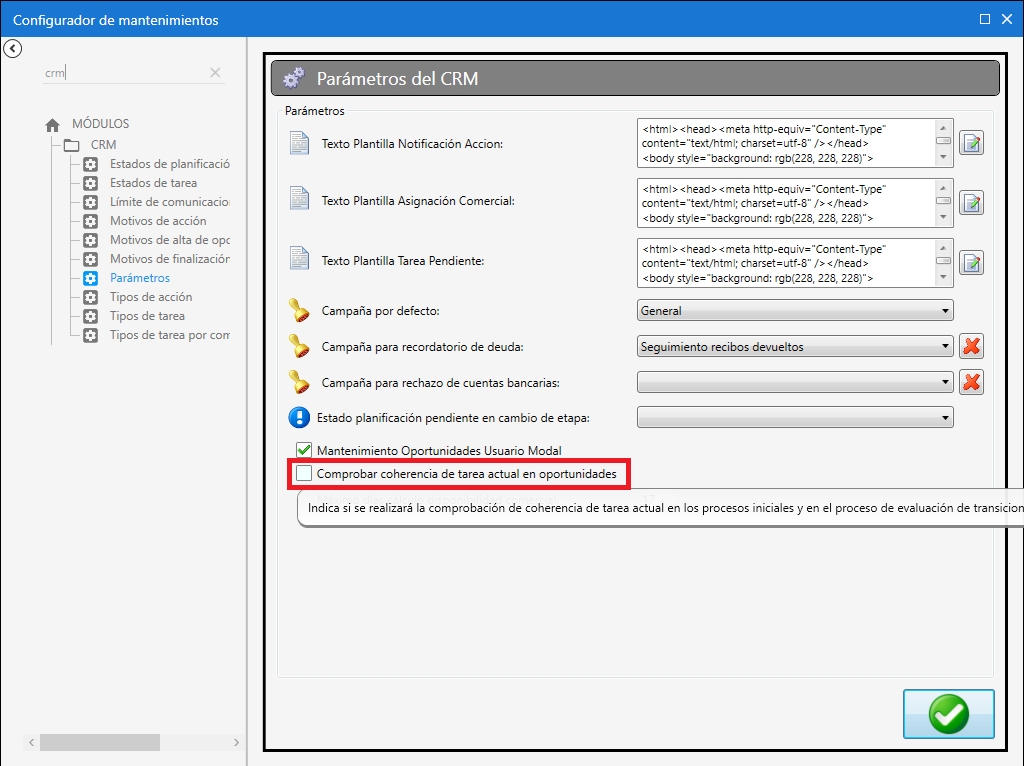Click gear icon beside Motivos de finalización

point(91,259)
